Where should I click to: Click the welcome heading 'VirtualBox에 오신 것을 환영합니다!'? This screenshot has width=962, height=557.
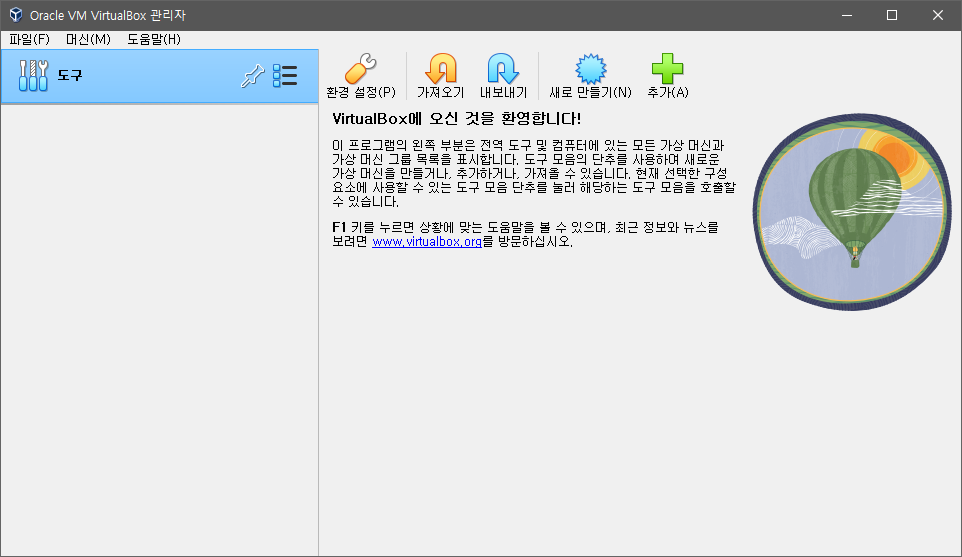[x=456, y=118]
